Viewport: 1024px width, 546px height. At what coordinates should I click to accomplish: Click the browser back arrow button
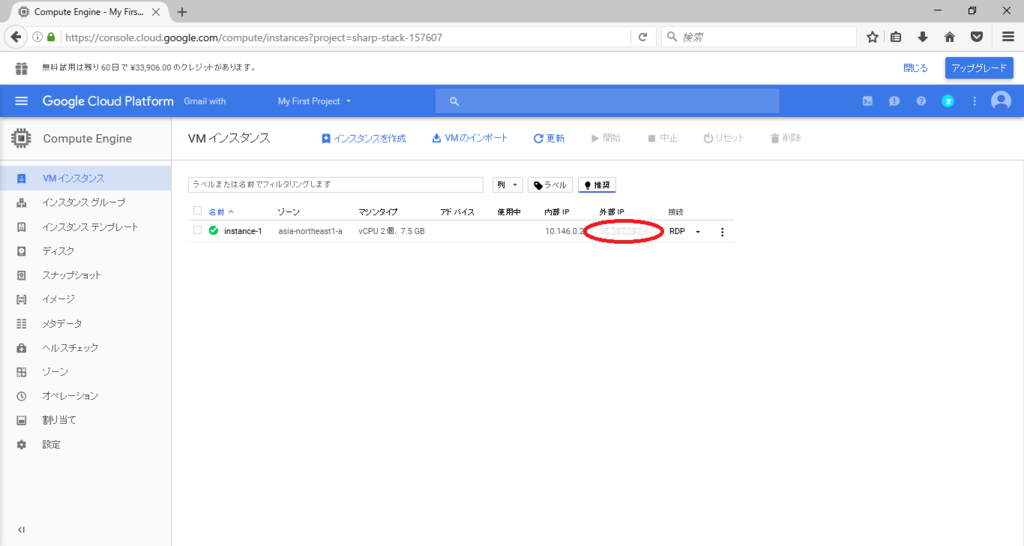pos(16,37)
